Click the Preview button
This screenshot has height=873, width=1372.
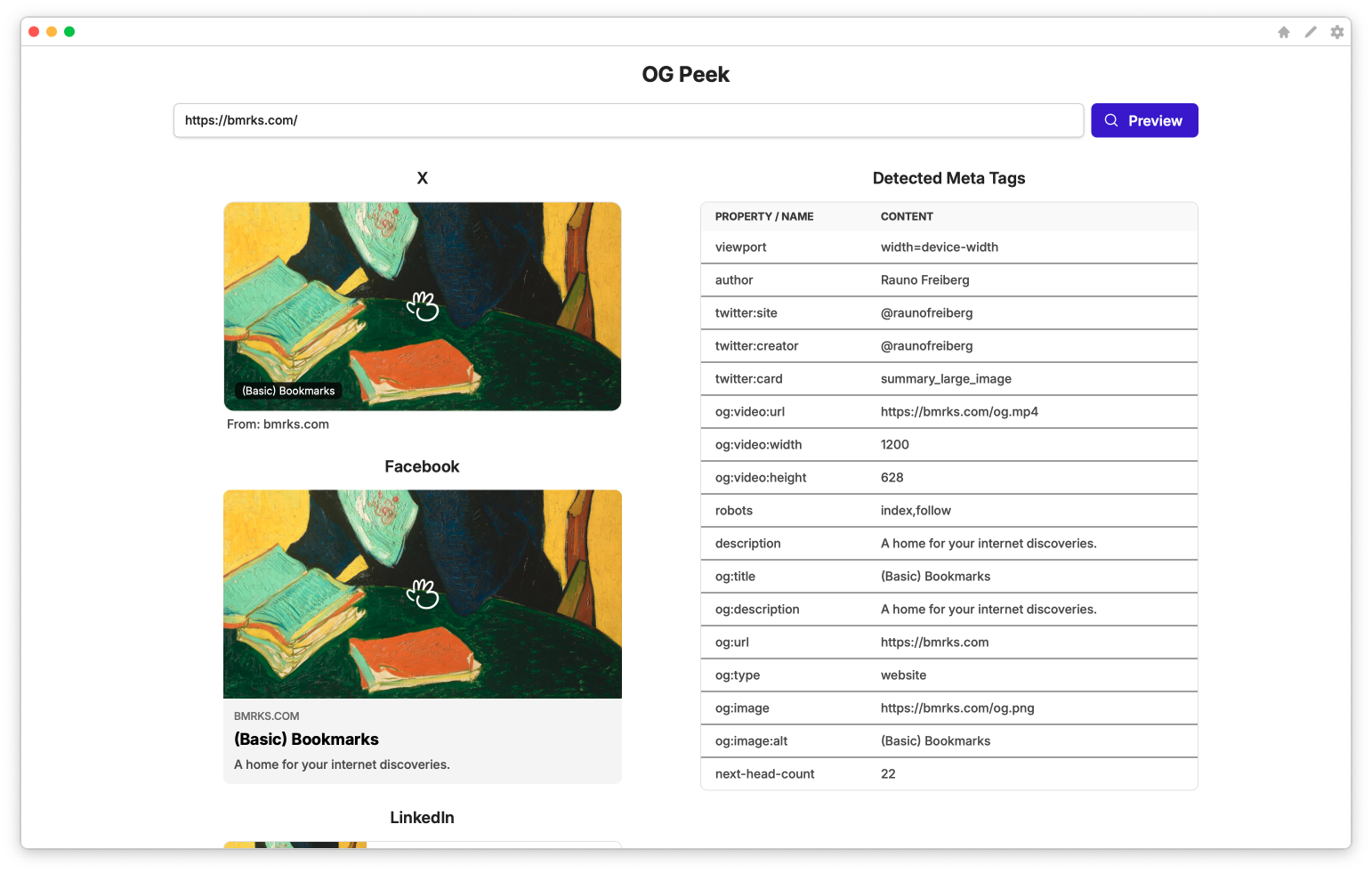point(1143,121)
